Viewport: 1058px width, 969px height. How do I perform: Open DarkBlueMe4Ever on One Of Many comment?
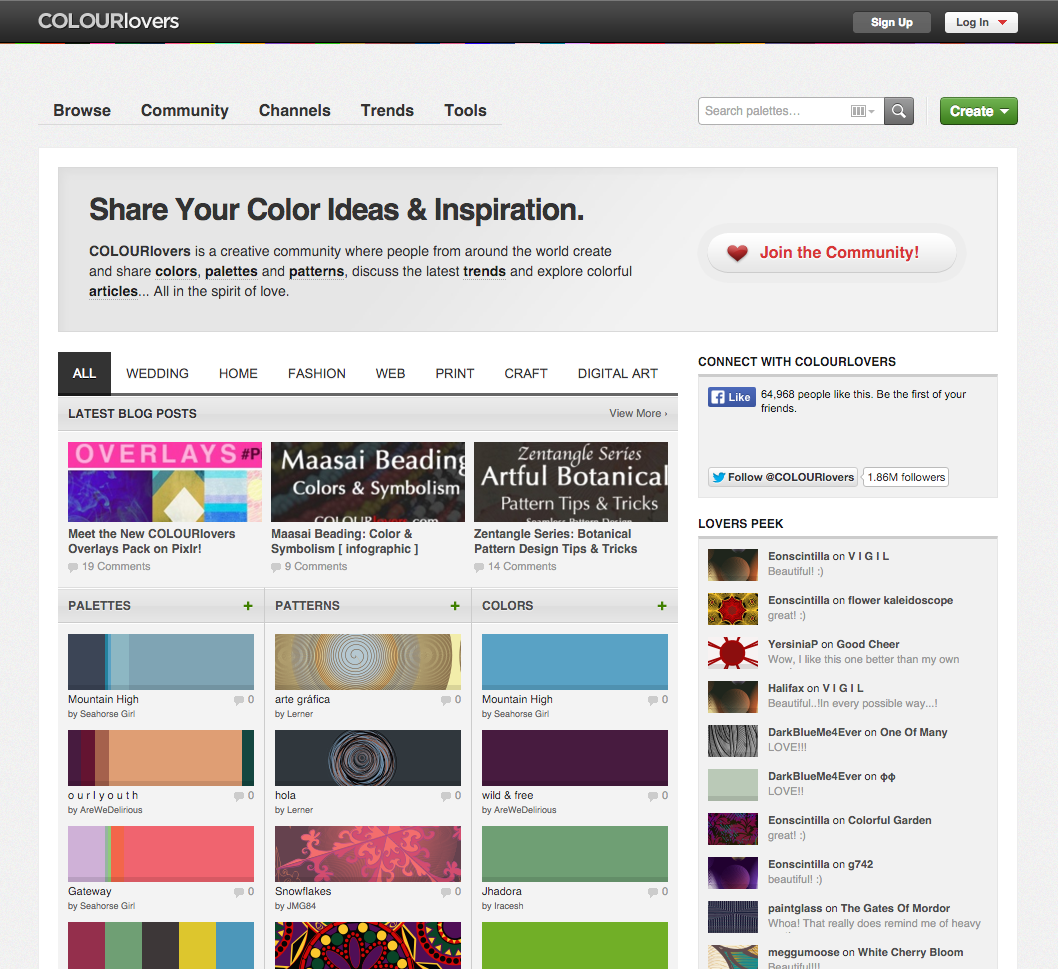(858, 732)
